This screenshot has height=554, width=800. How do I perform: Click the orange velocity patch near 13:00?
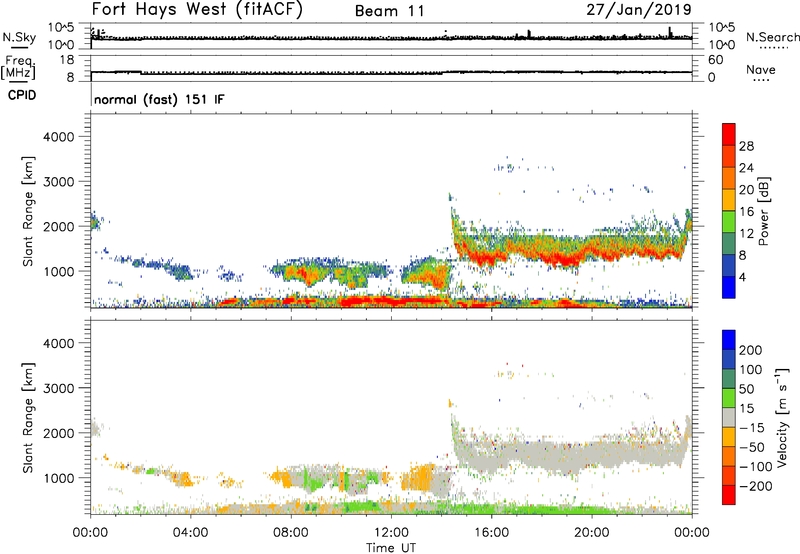(x=418, y=480)
